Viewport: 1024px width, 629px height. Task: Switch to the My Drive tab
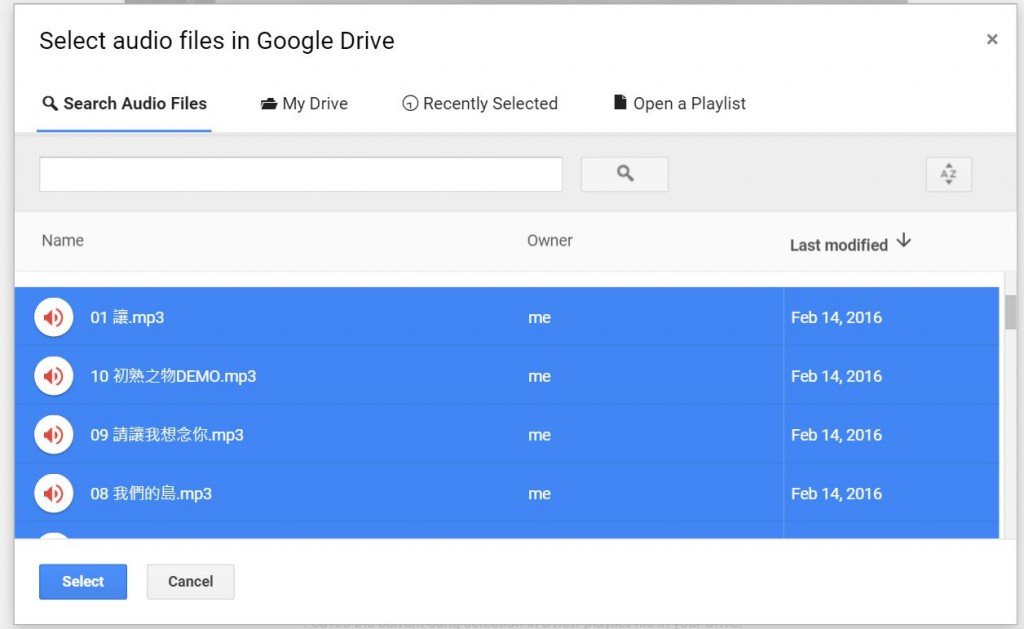pyautogui.click(x=304, y=103)
